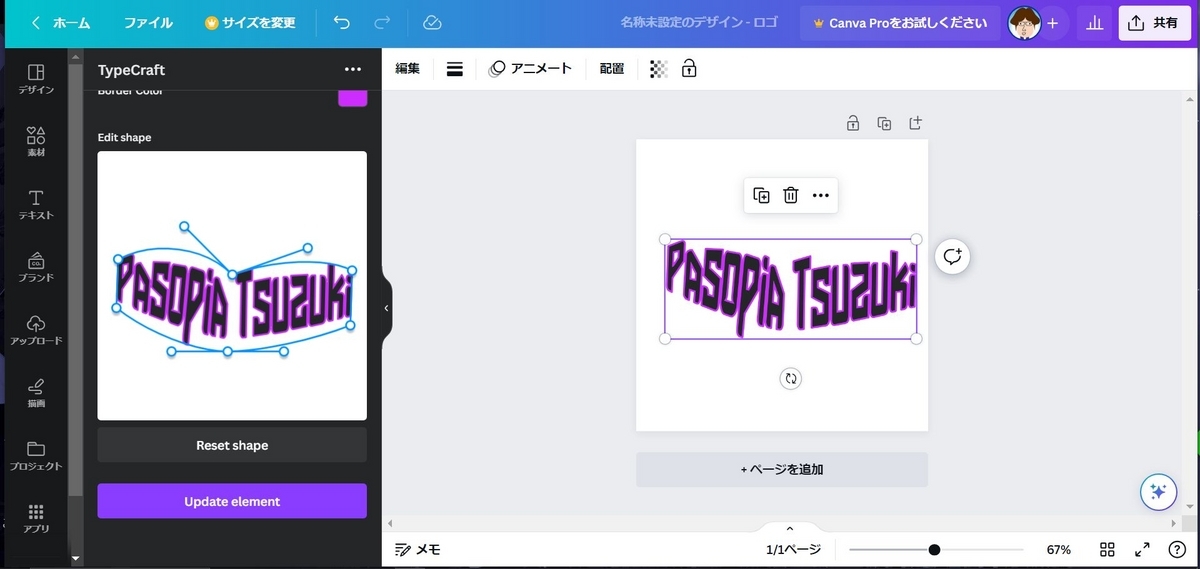1200x569 pixels.
Task: Click the 共有 share button
Action: tap(1153, 23)
